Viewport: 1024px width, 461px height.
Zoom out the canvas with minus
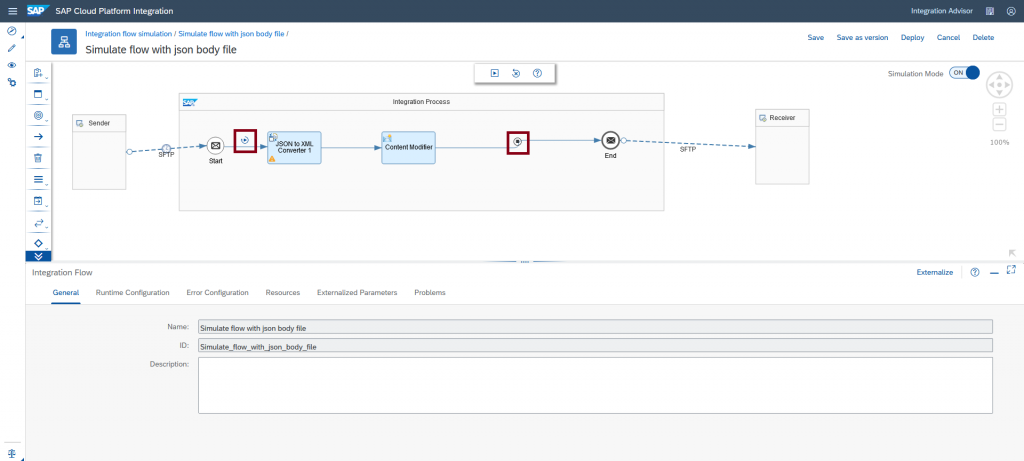999,125
